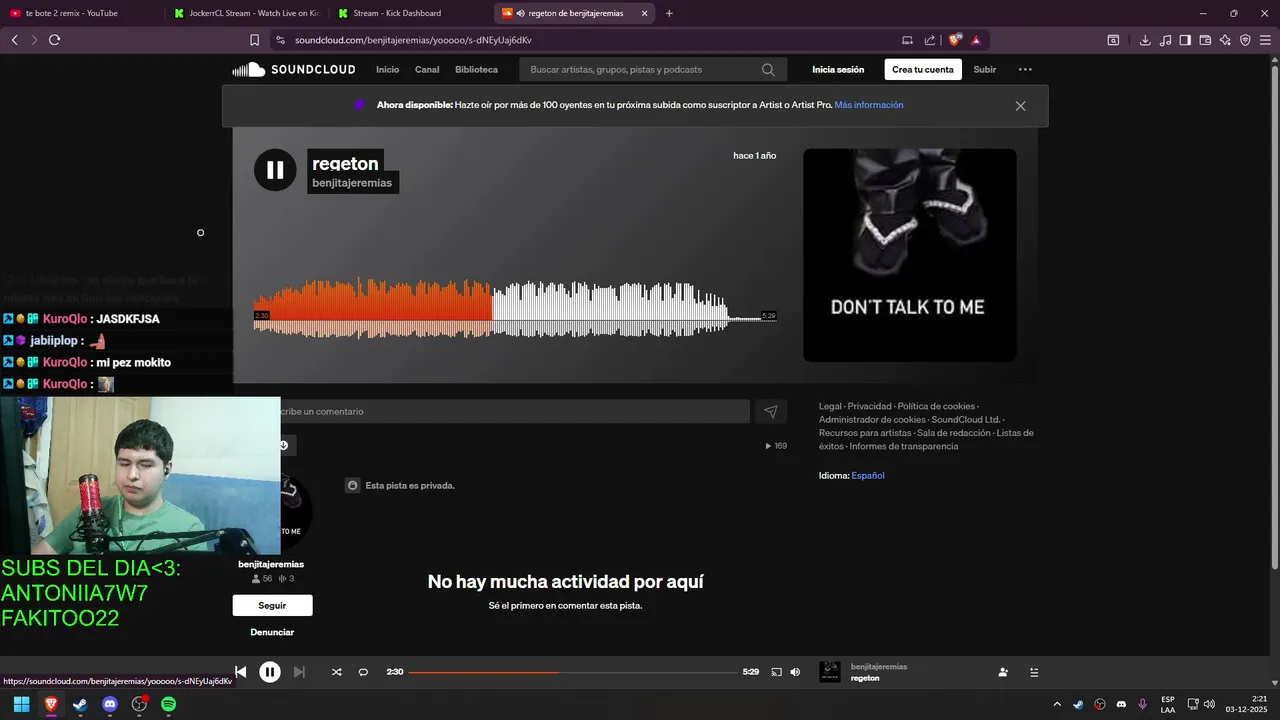Click Denunciar link
The width and height of the screenshot is (1280, 720).
[x=272, y=632]
